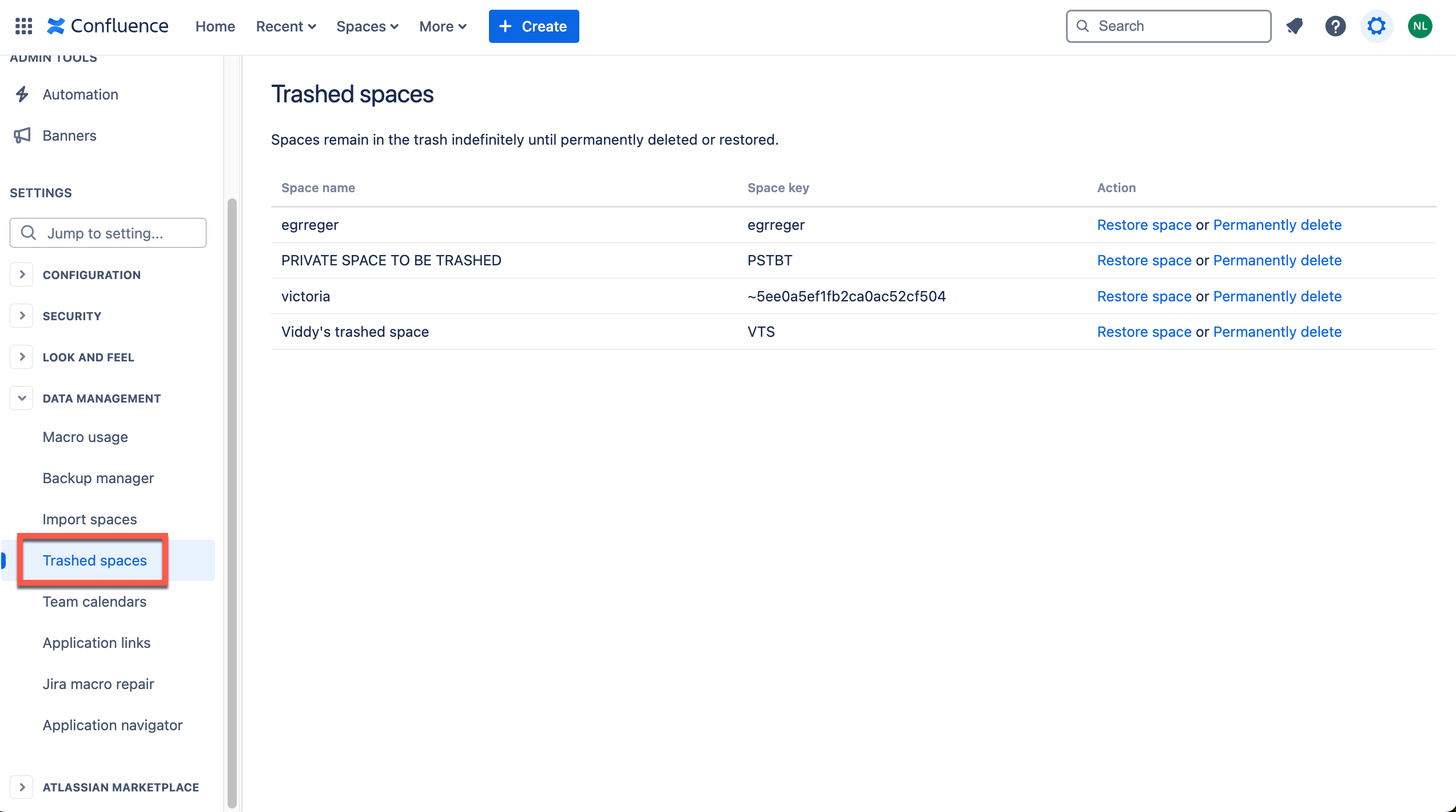Open Automation with lightning bolt icon
This screenshot has width=1456, height=812.
[x=66, y=94]
